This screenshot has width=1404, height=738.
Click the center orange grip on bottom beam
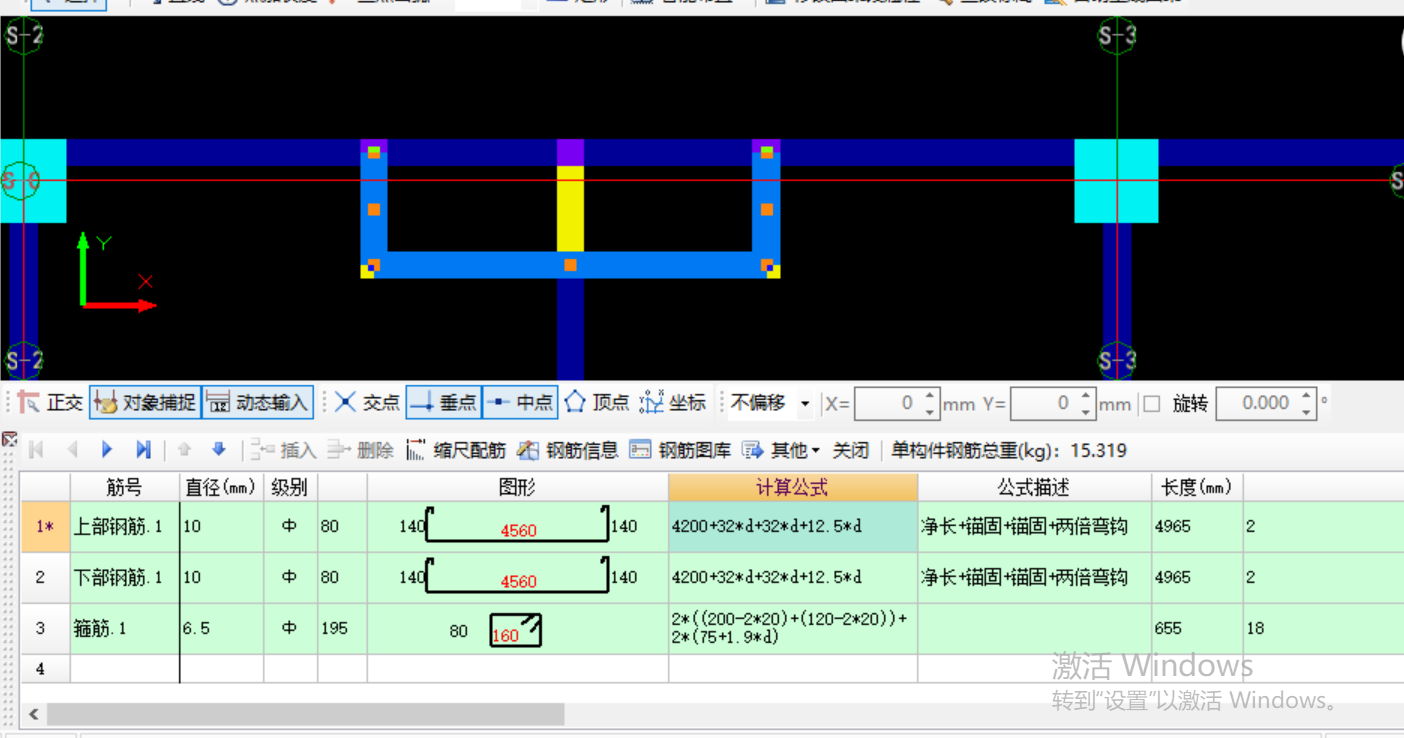coord(570,265)
